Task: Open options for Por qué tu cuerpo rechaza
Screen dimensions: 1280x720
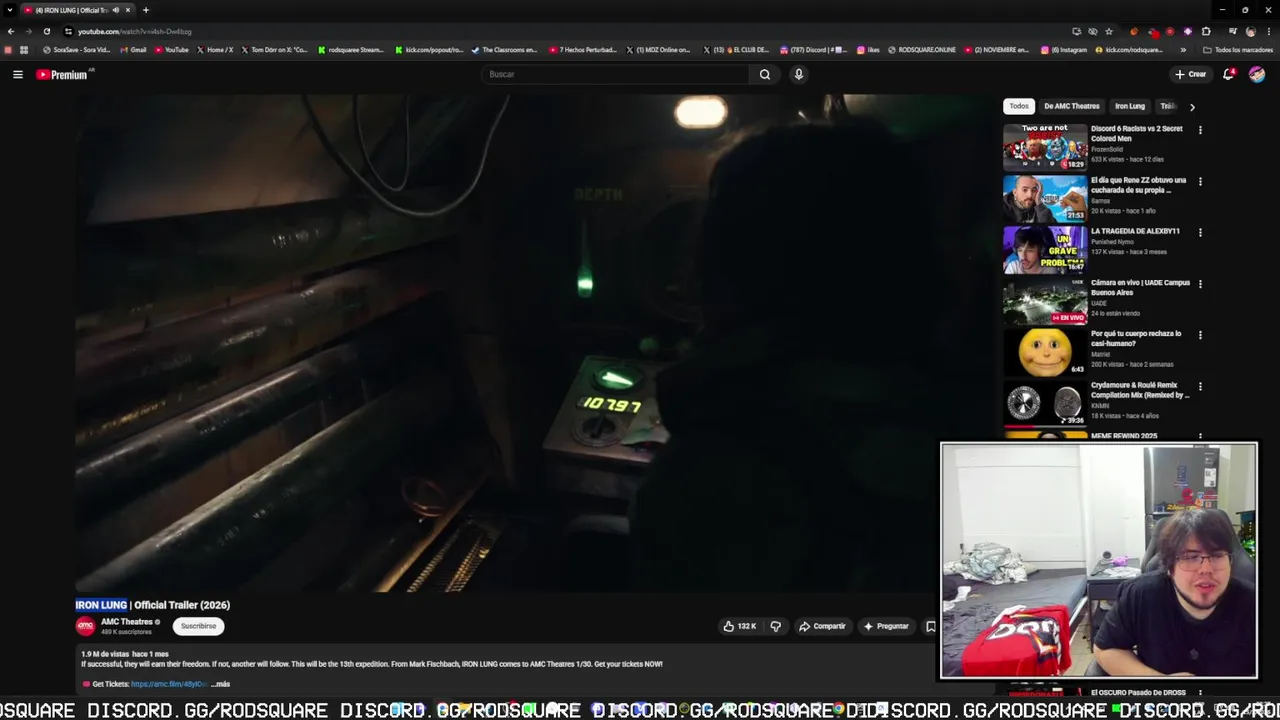Action: click(1200, 335)
